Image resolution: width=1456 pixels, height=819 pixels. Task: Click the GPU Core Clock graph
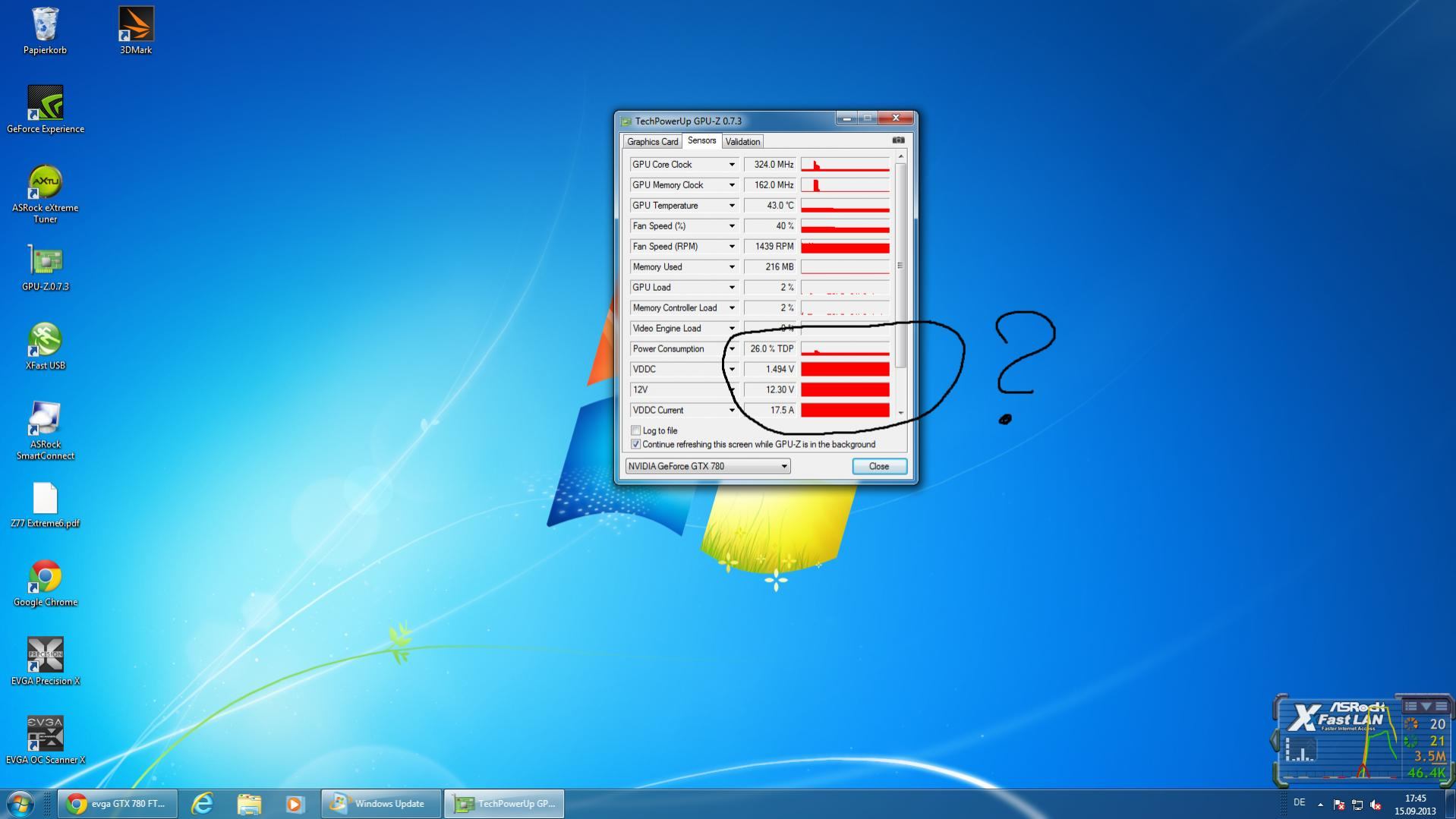click(845, 164)
